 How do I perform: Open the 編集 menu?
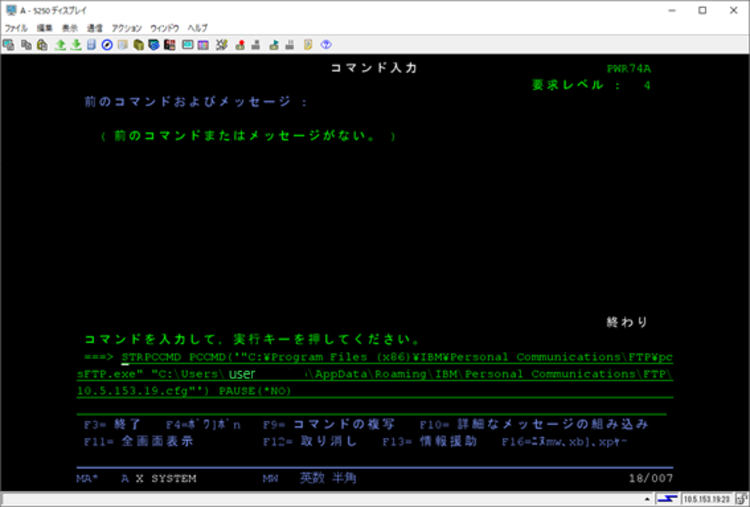tap(45, 28)
